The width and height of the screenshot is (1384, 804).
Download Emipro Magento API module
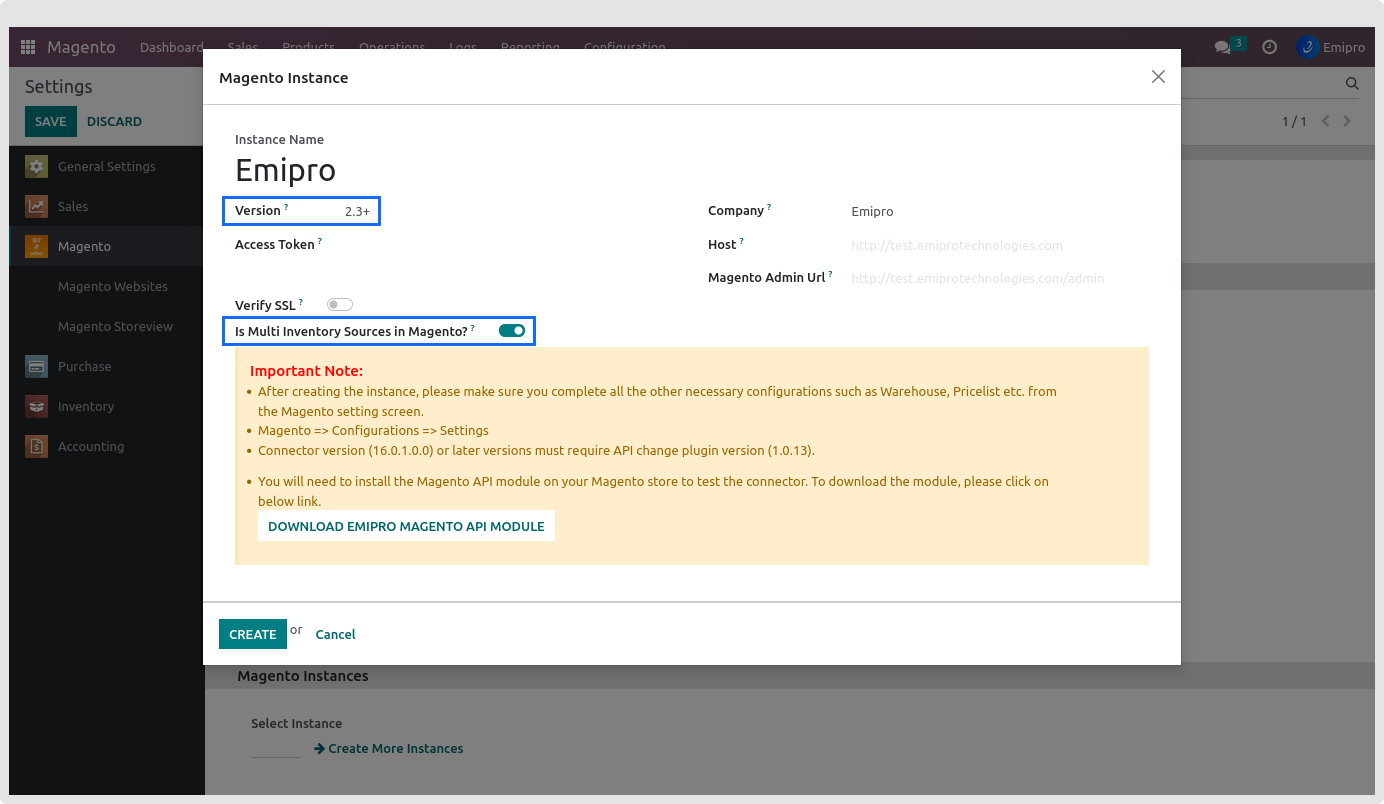coord(406,526)
